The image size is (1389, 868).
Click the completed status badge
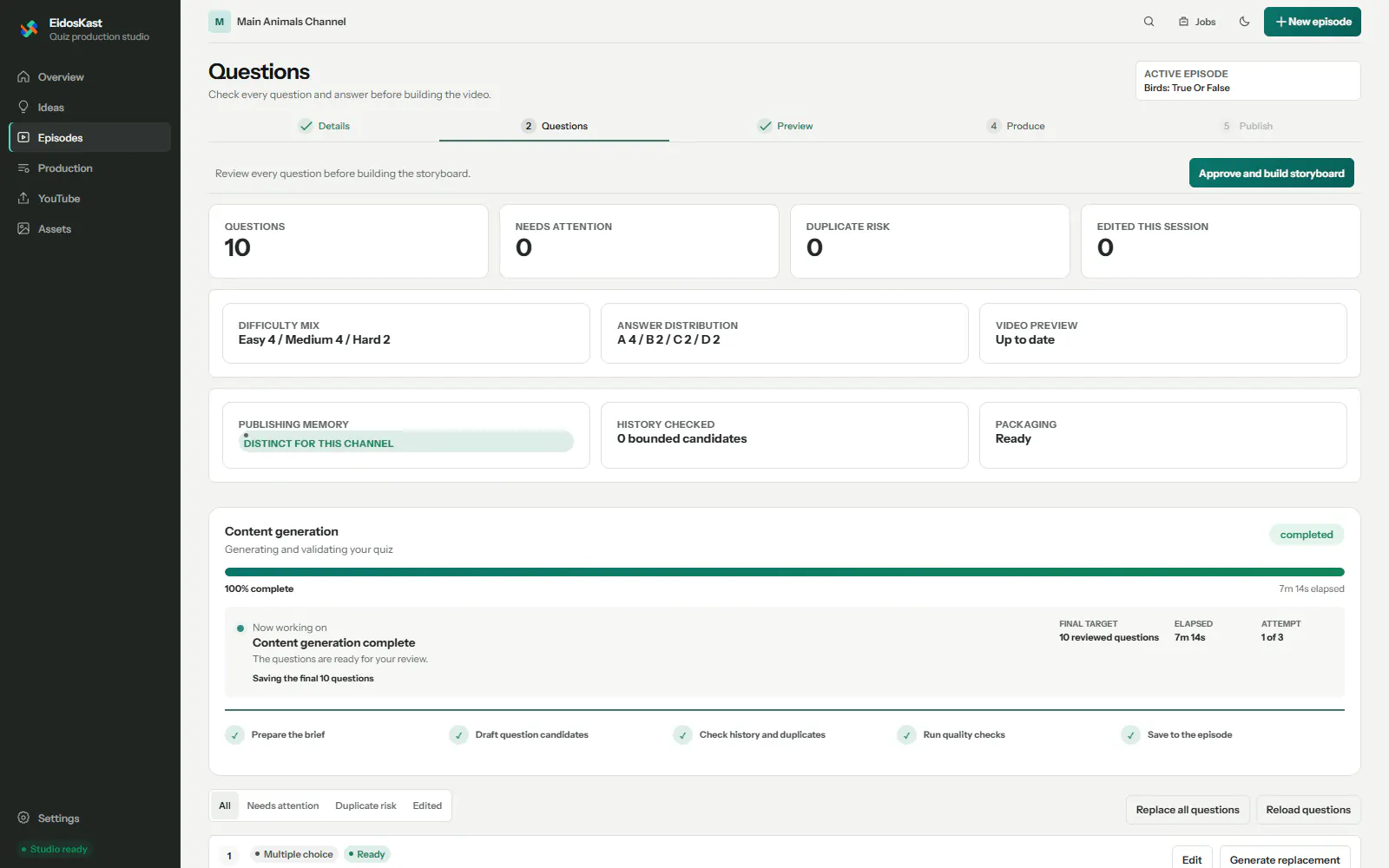1306,535
